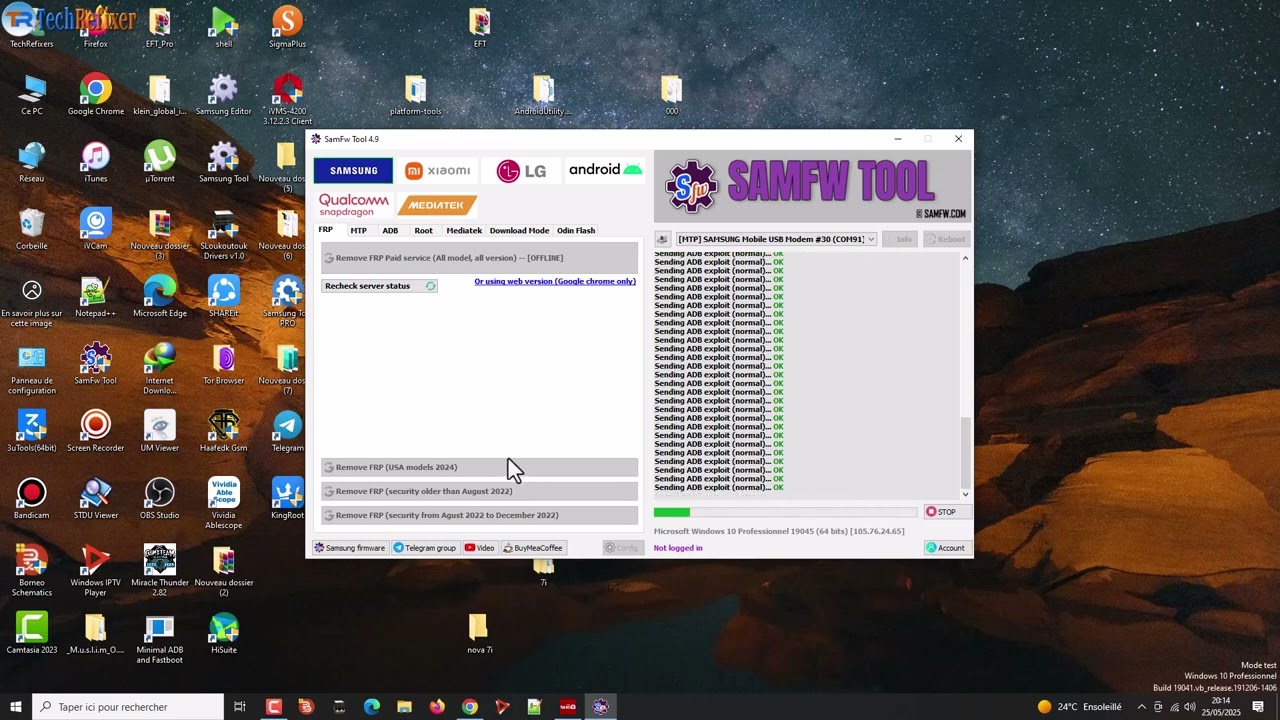Click the log scrollbar down arrow
The height and width of the screenshot is (720, 1280).
click(965, 494)
